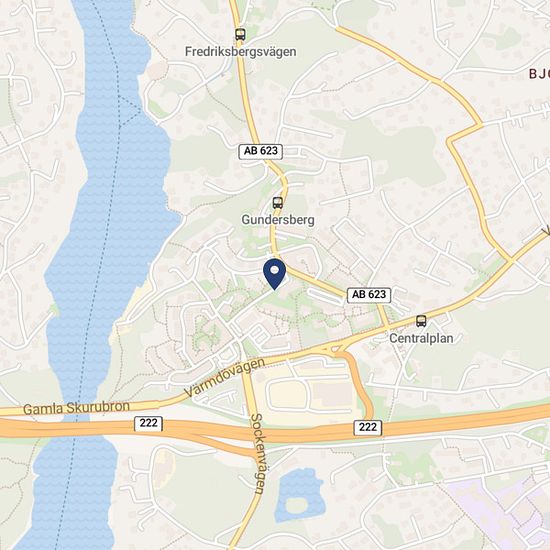The image size is (550, 550).
Task: Click the Gundersberg stop label
Action: coord(278,220)
